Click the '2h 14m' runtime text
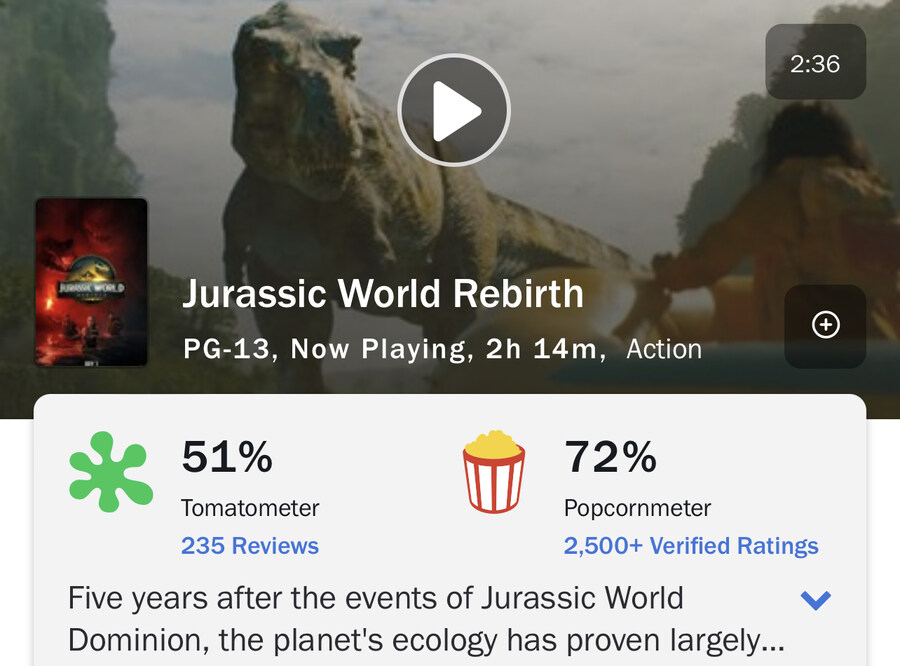Viewport: 900px width, 666px height. coord(541,349)
